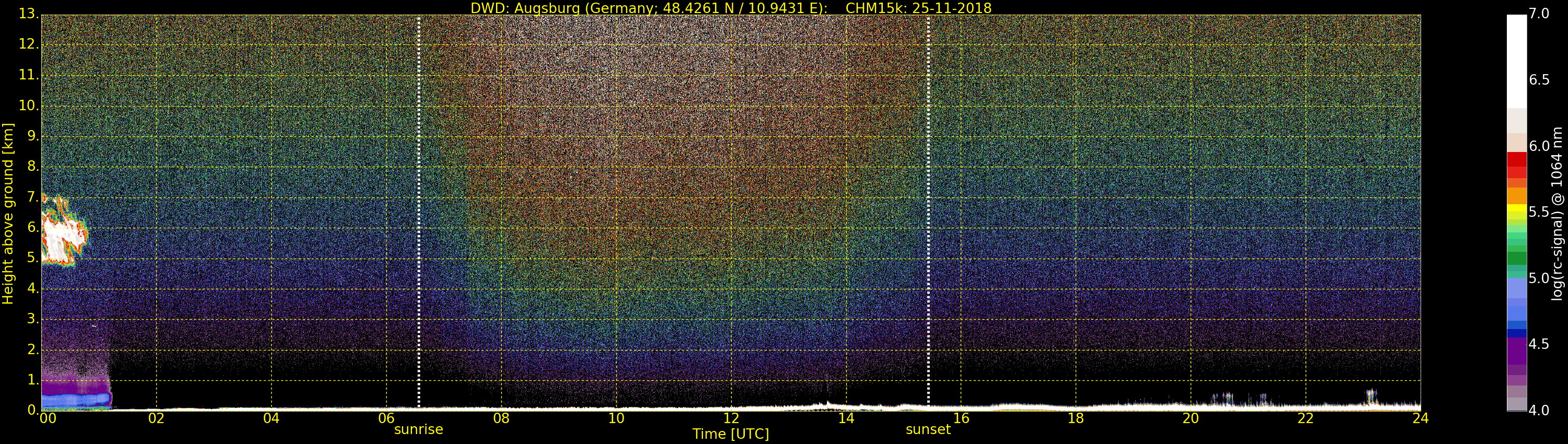This screenshot has width=1568, height=444.
Task: Click the y-axis tick label '9.'
Action: coord(33,136)
